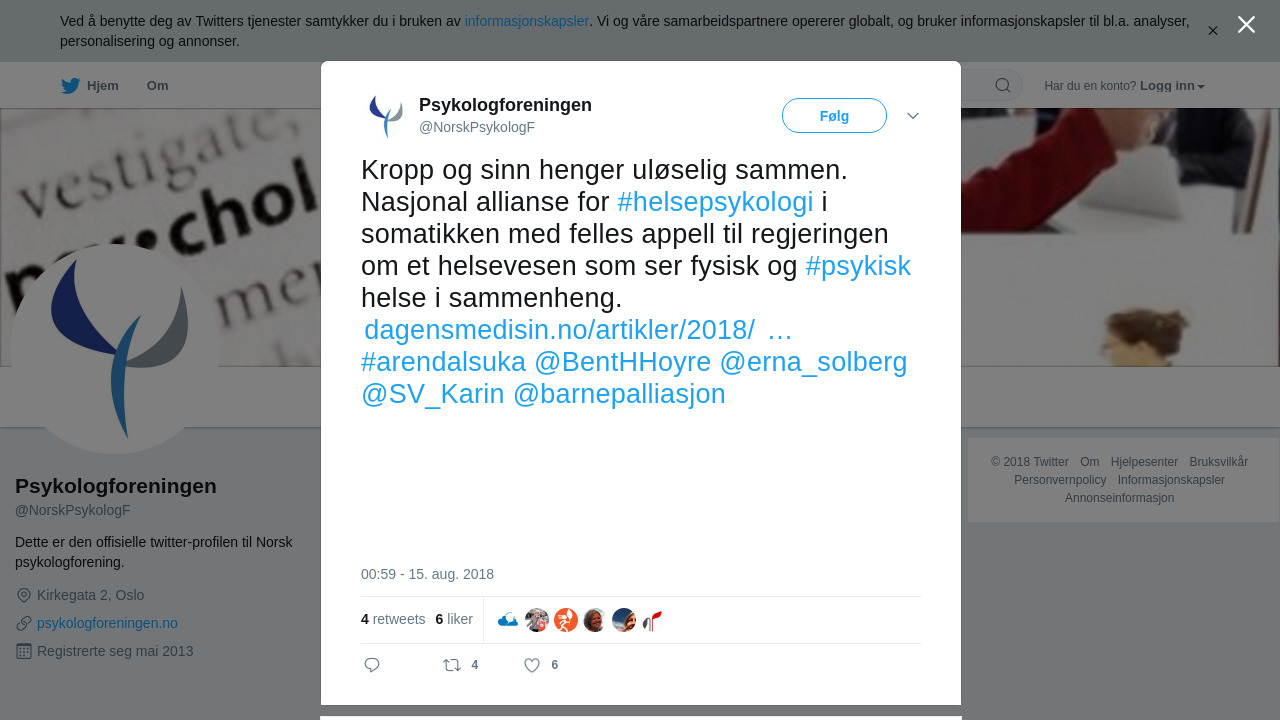View the 4 retweets list

[x=393, y=620]
